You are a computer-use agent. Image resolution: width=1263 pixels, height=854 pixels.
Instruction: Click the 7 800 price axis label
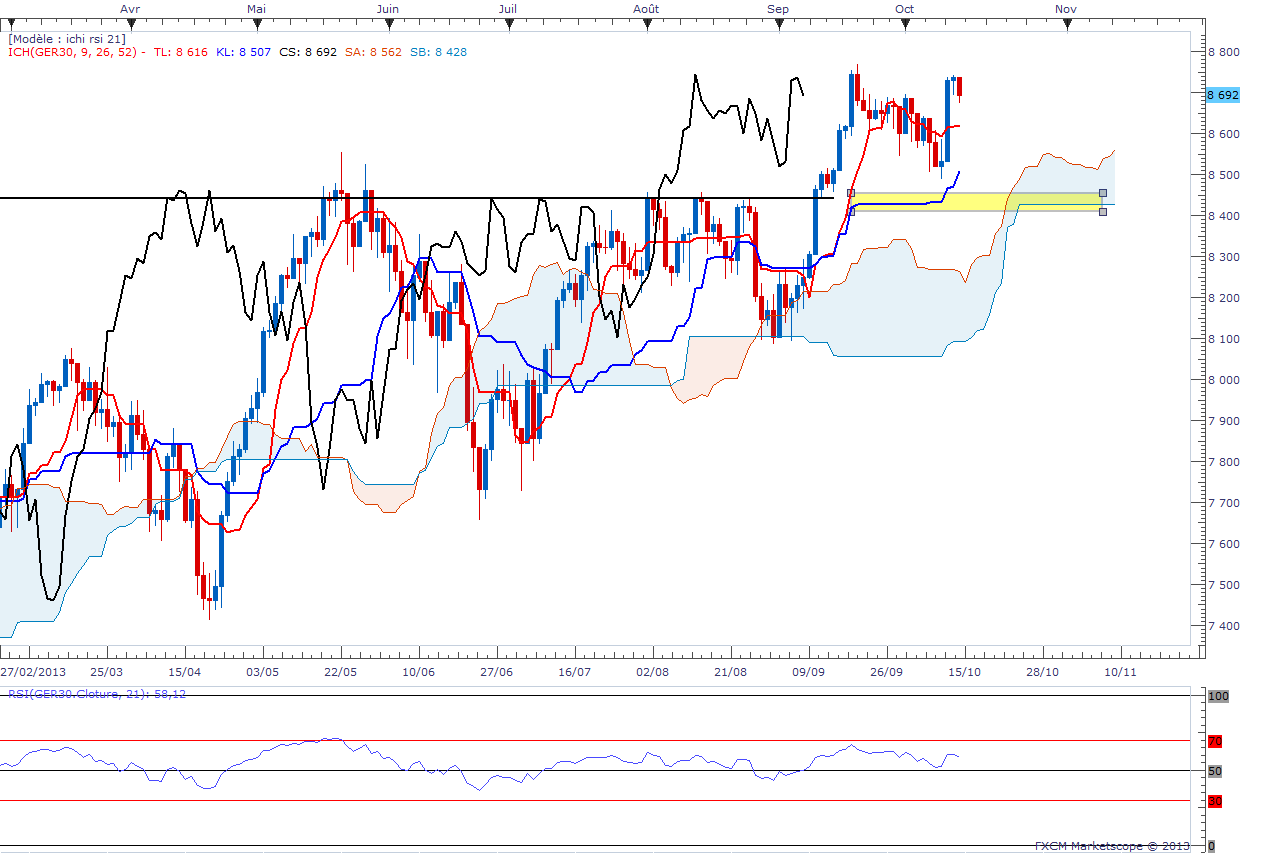pyautogui.click(x=1224, y=462)
